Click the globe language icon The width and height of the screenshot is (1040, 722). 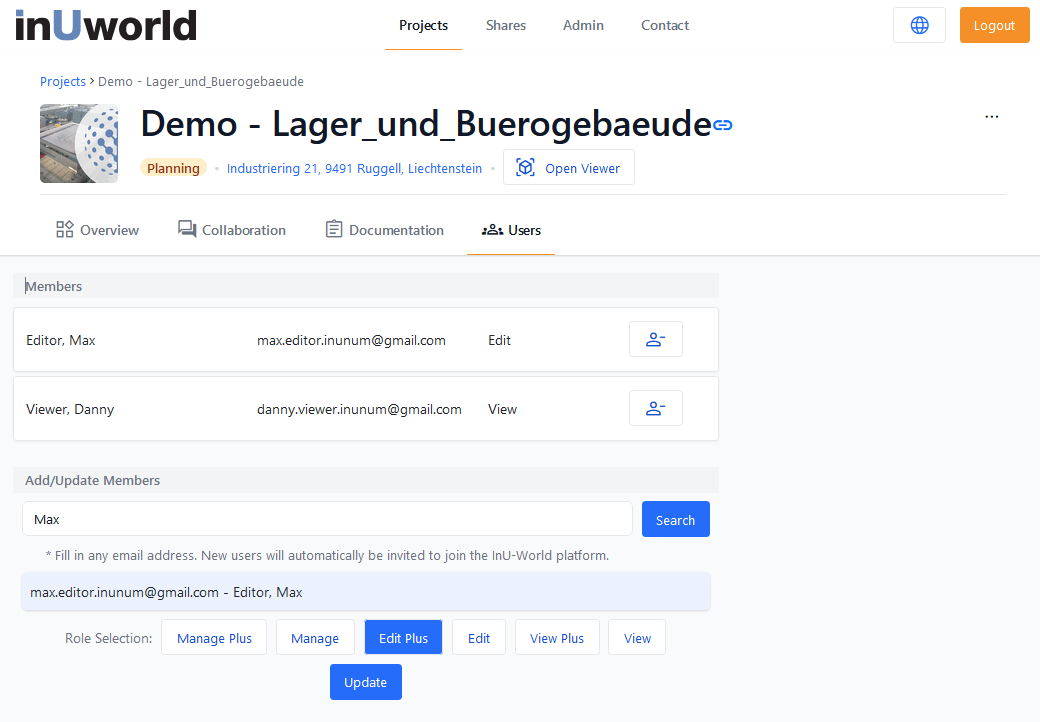919,26
